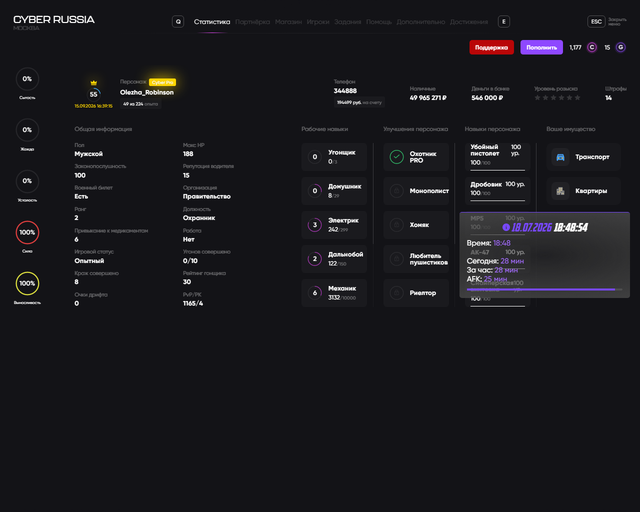
Task: Click the phone balance руб. на счету
Action: tap(359, 102)
